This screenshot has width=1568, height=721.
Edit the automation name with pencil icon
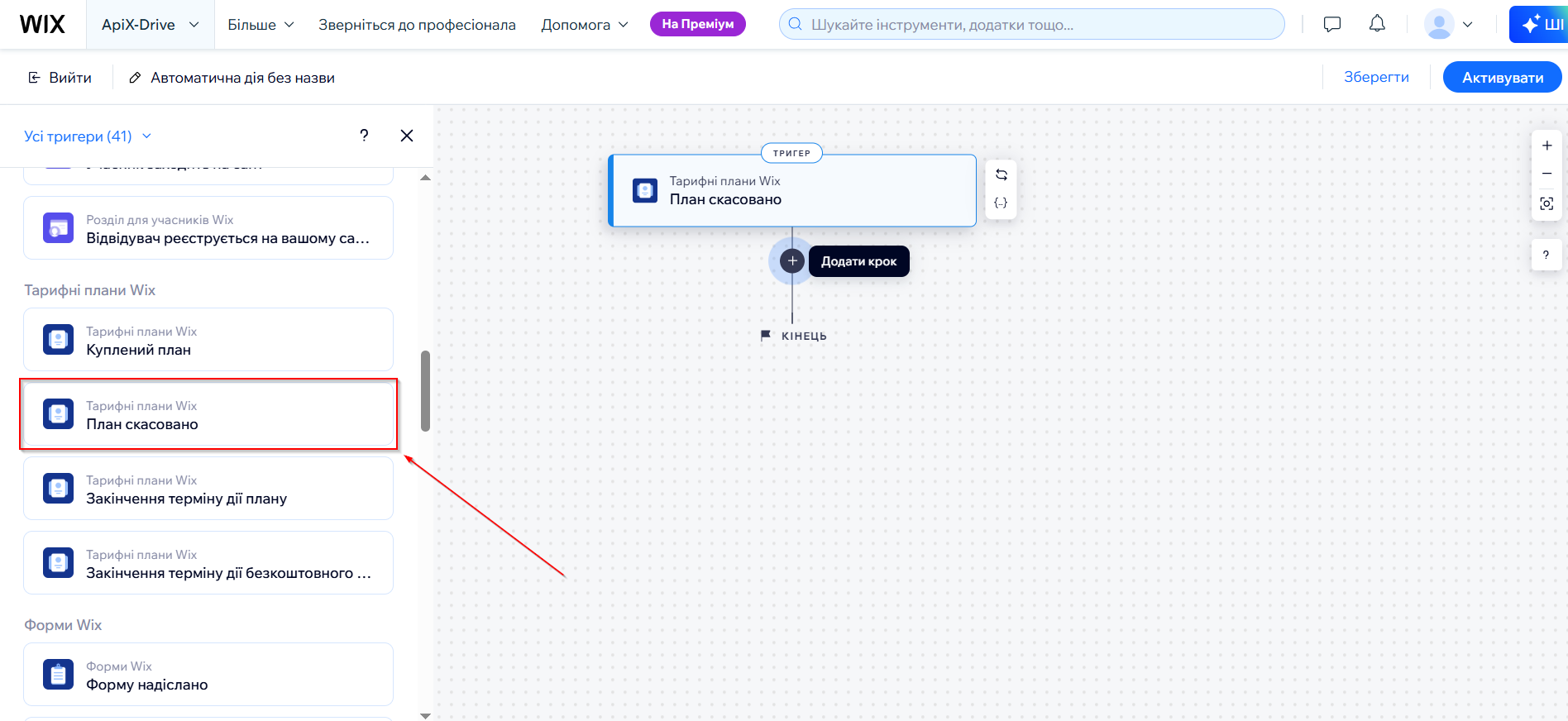(x=135, y=78)
